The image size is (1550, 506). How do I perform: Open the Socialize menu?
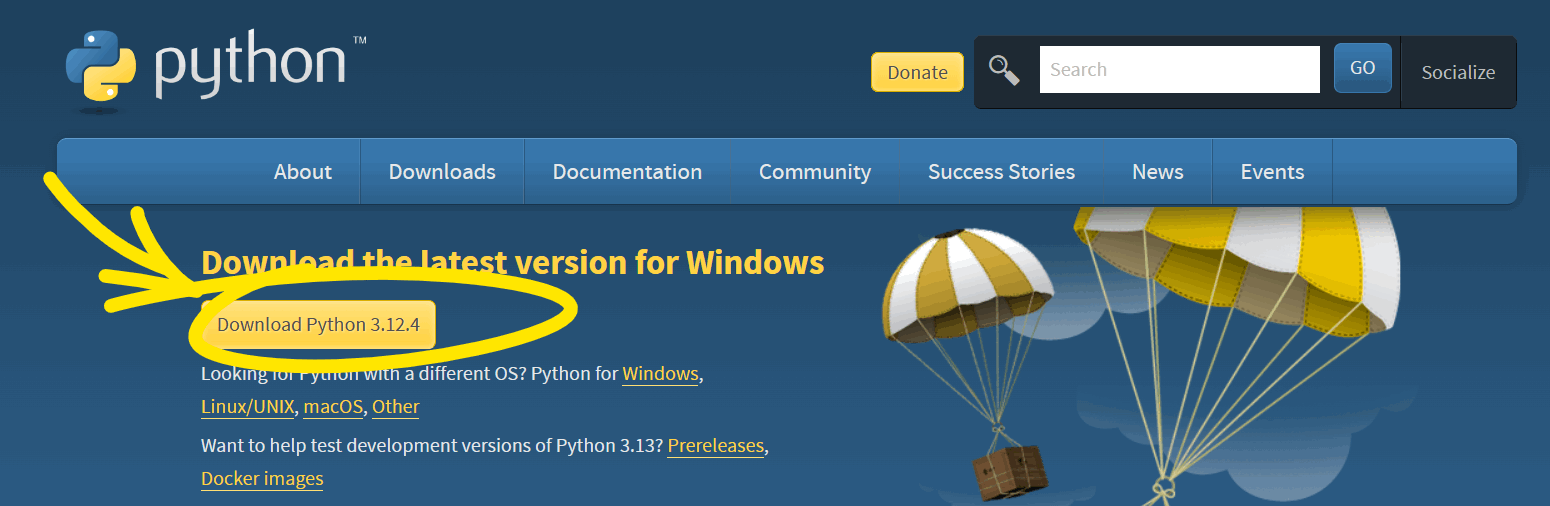(x=1458, y=72)
